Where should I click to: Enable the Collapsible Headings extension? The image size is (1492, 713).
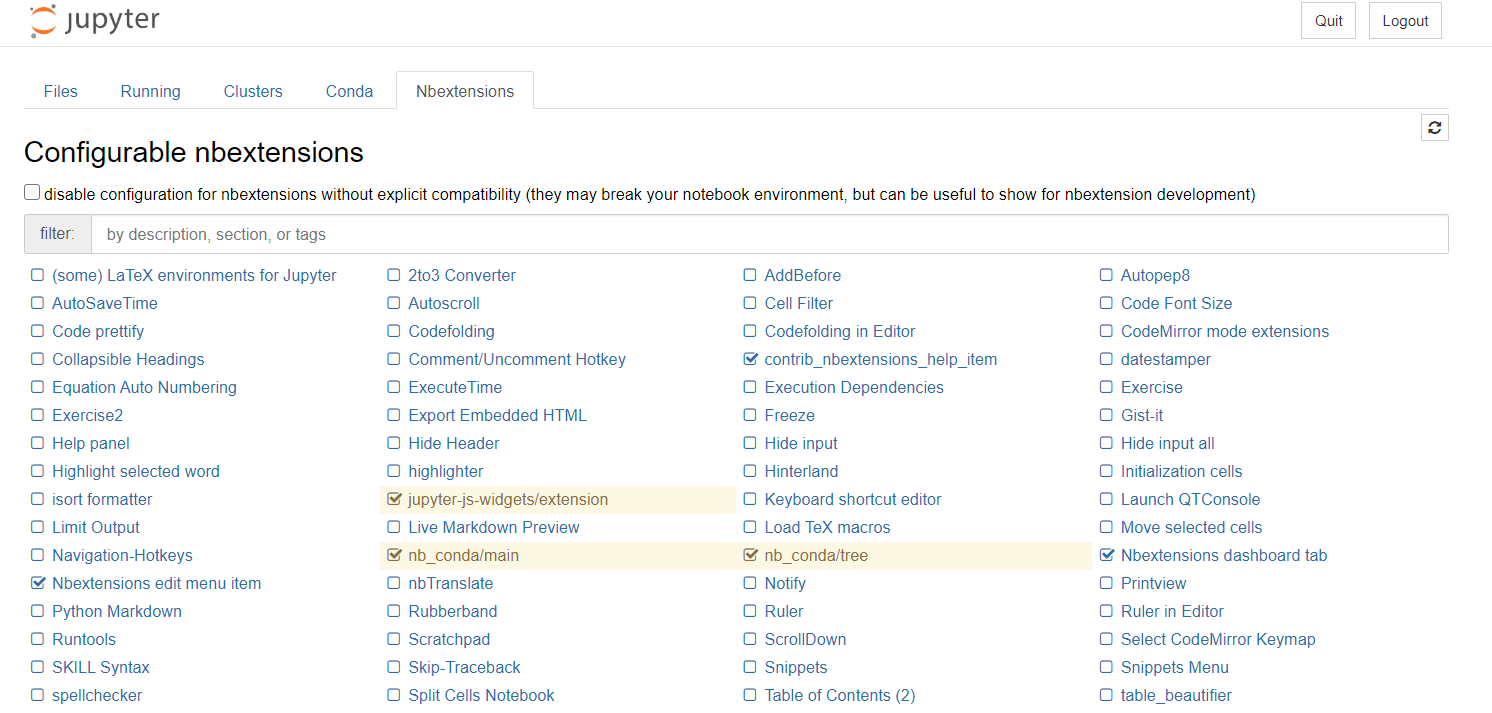pyautogui.click(x=37, y=359)
